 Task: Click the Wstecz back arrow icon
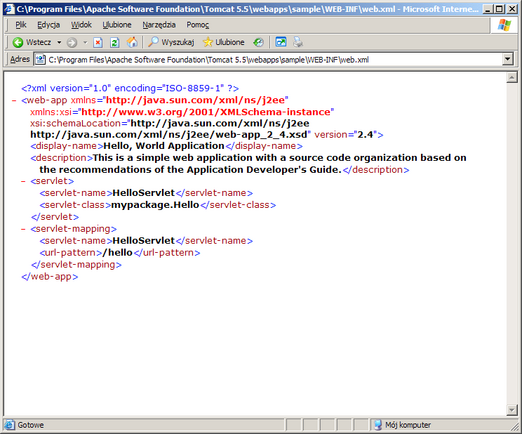click(x=18, y=42)
